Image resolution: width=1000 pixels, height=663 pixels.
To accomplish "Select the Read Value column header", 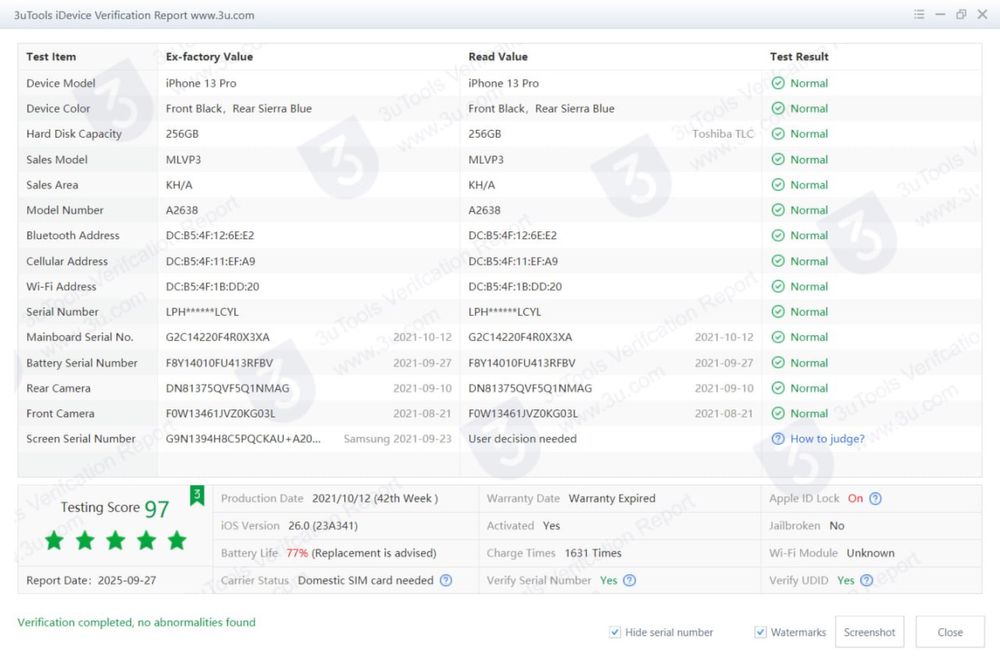I will (x=498, y=57).
